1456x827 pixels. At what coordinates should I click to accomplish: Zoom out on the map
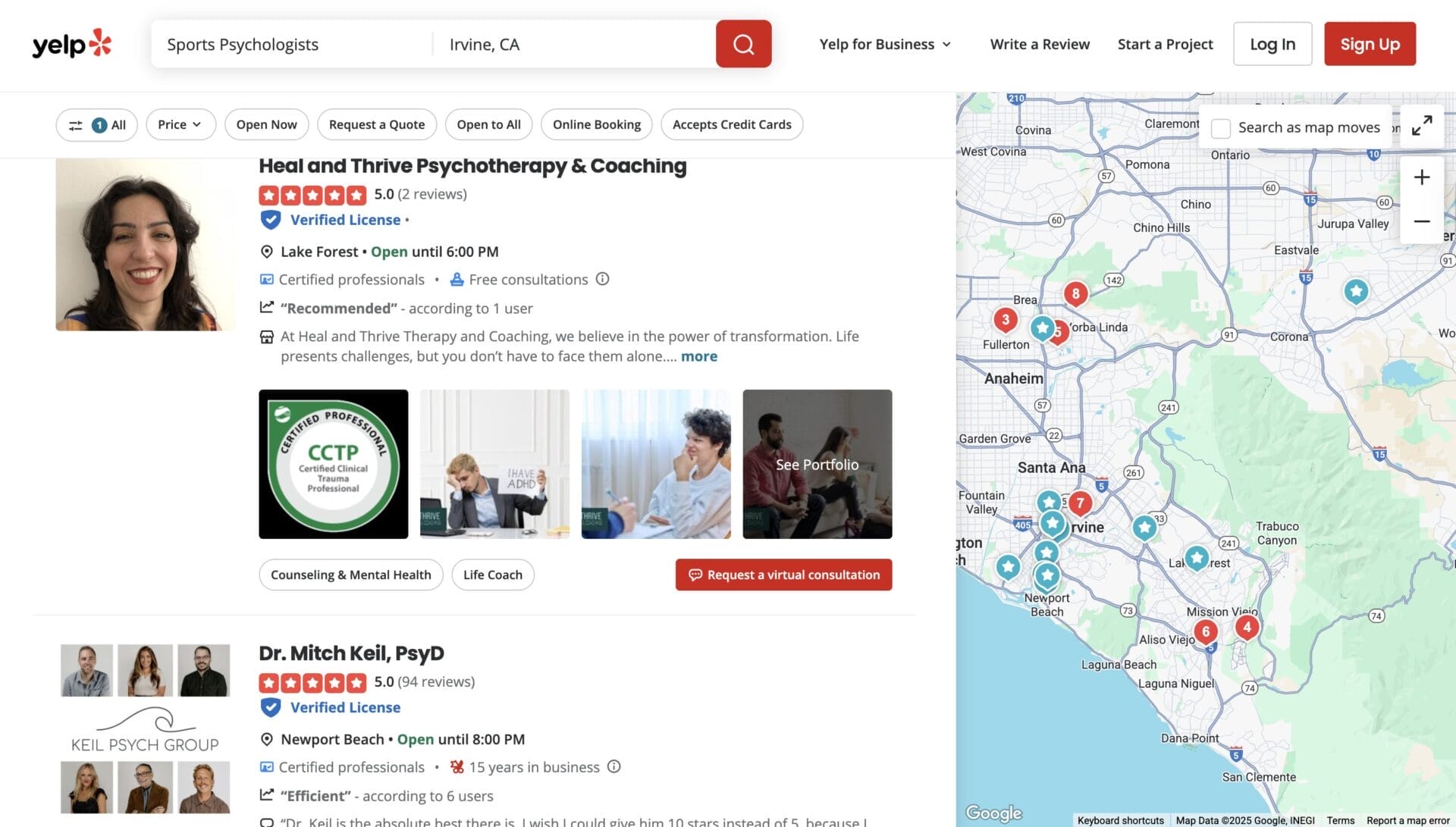tap(1422, 221)
